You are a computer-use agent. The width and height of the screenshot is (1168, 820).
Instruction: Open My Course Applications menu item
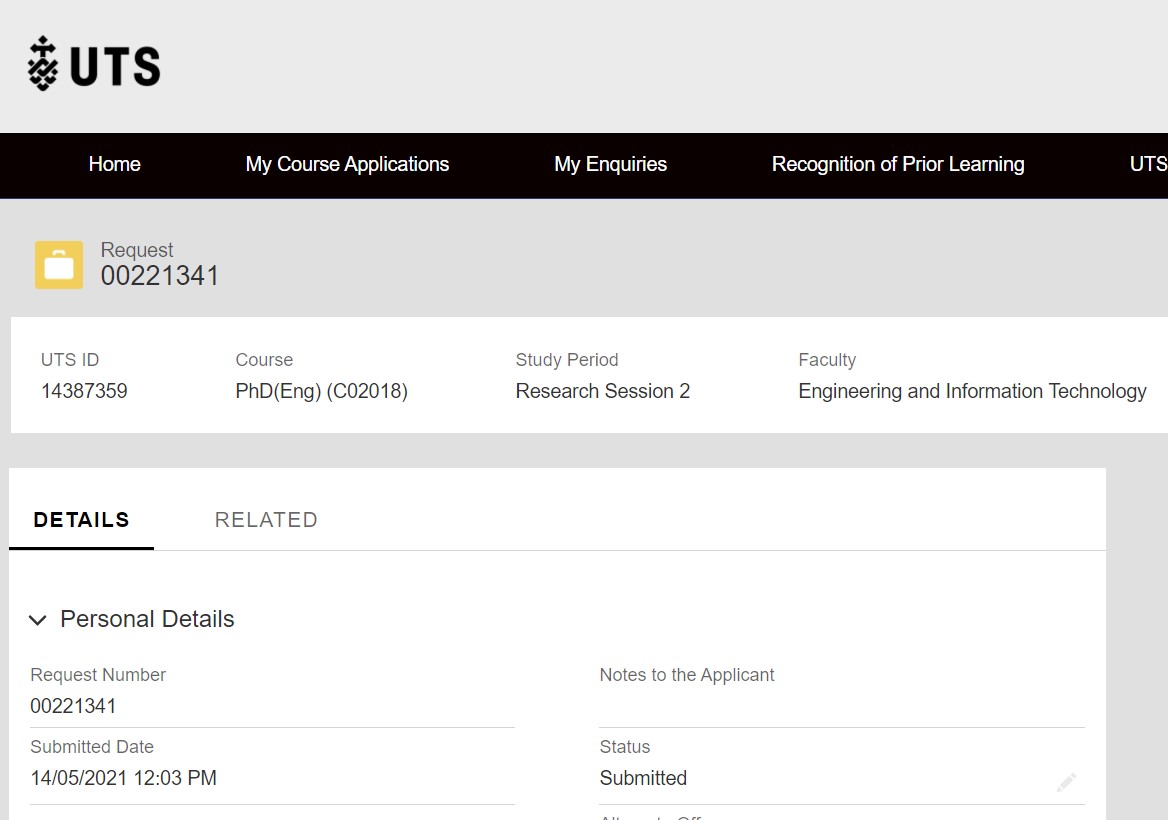click(x=347, y=165)
